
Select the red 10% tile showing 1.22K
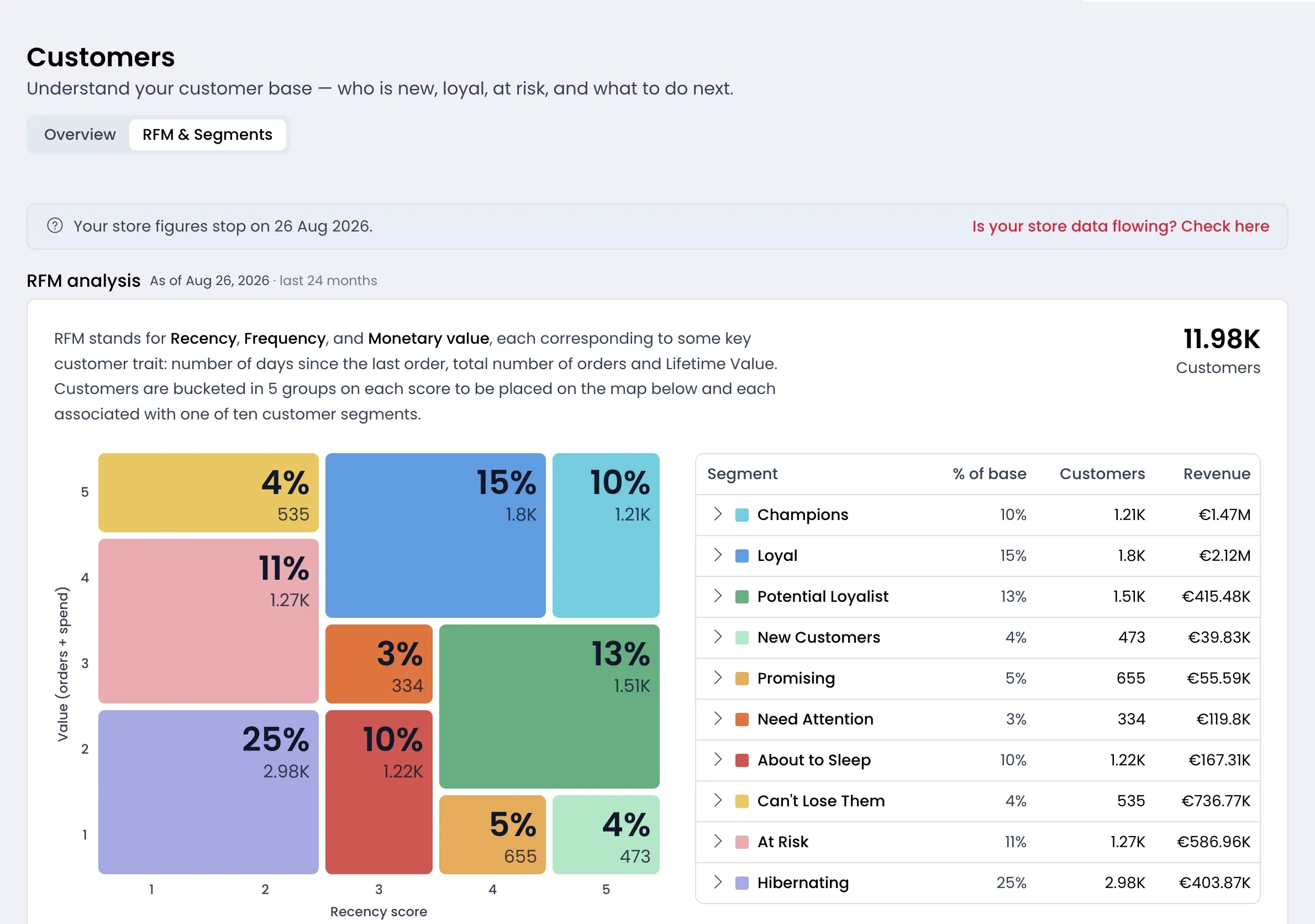point(378,792)
